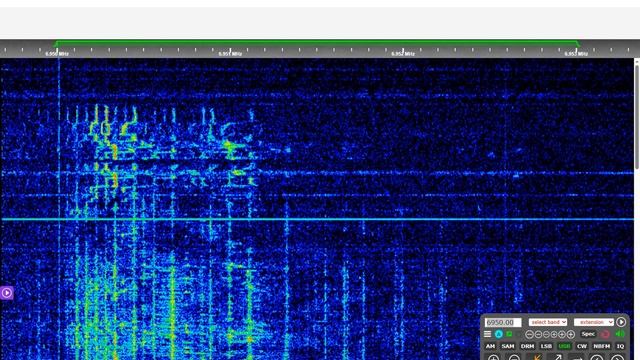The image size is (640, 360).
Task: Step frequency down by the medium decrement
Action: coord(538,334)
